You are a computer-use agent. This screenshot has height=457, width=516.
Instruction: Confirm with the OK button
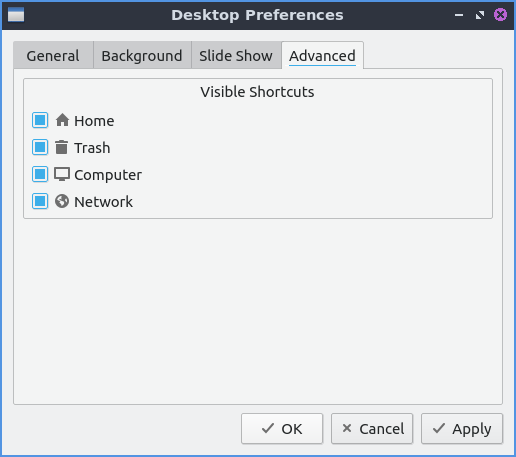[x=282, y=429]
